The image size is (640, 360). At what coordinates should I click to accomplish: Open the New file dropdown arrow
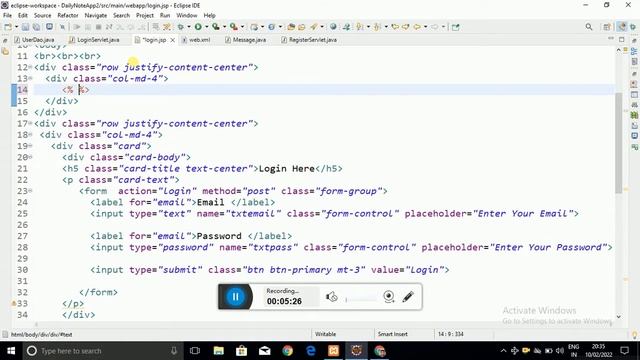(16, 27)
